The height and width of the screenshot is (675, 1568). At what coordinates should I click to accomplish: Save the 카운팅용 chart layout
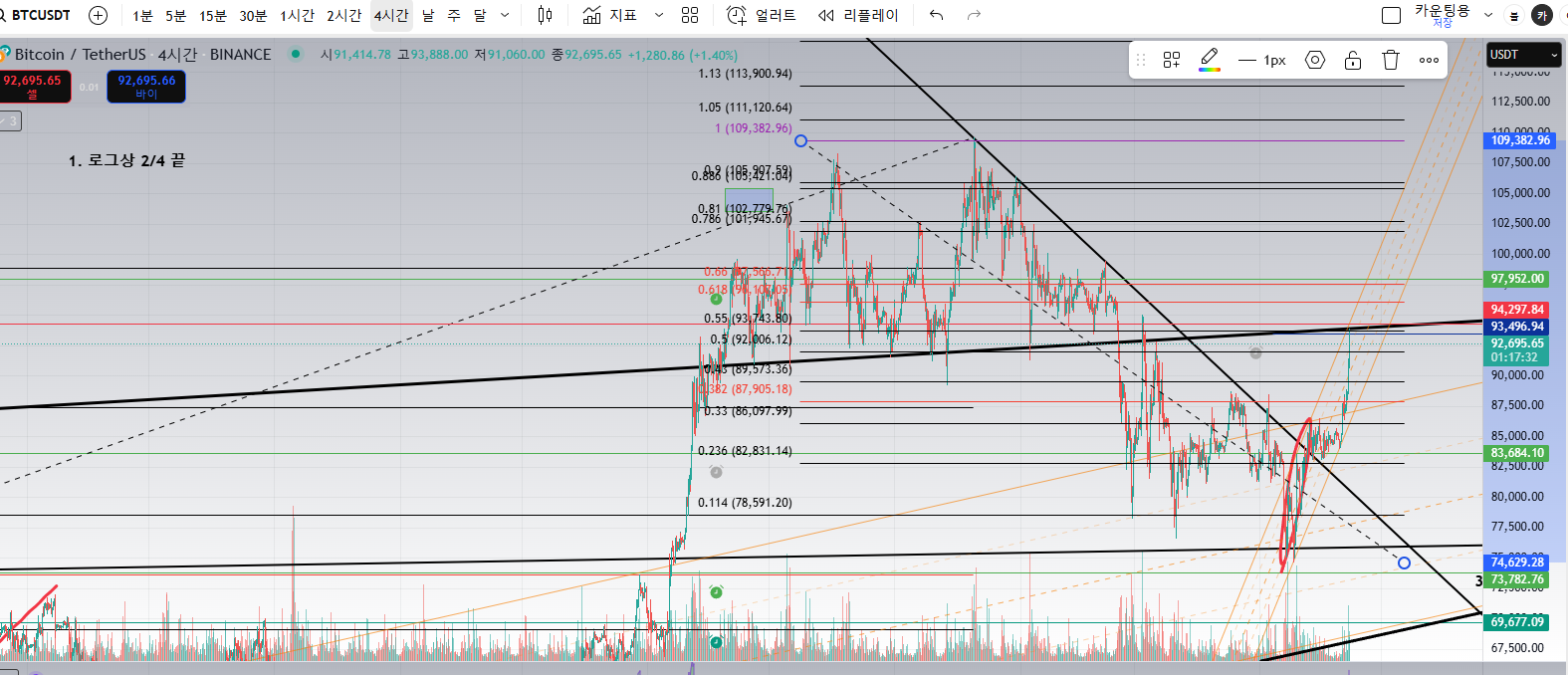[x=1443, y=15]
